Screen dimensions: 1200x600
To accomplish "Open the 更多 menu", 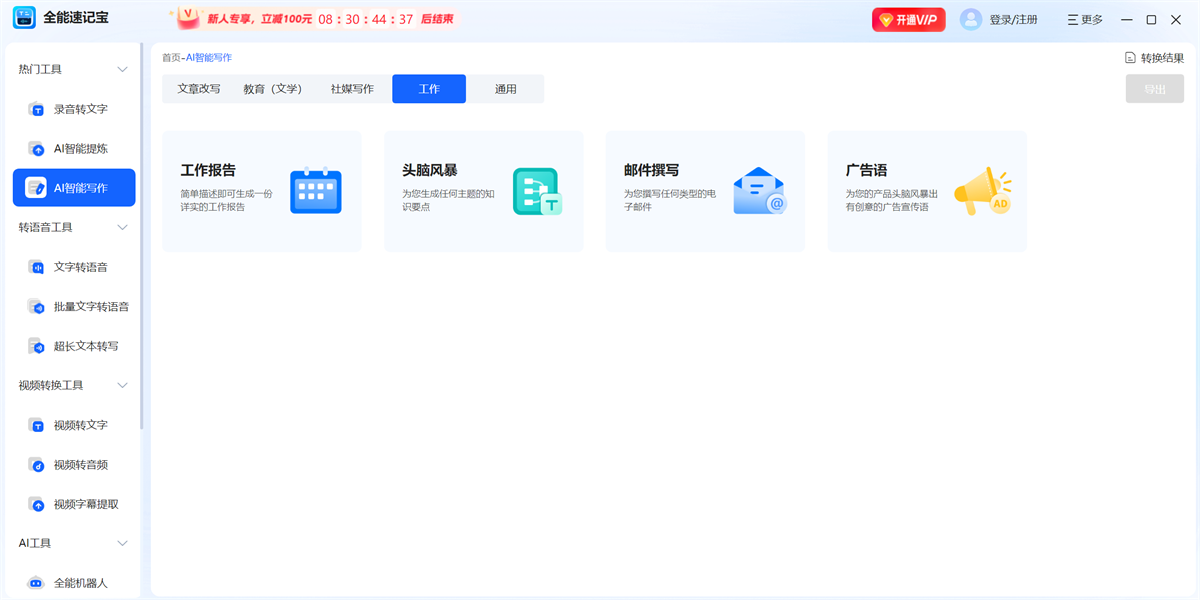I will [x=1085, y=20].
